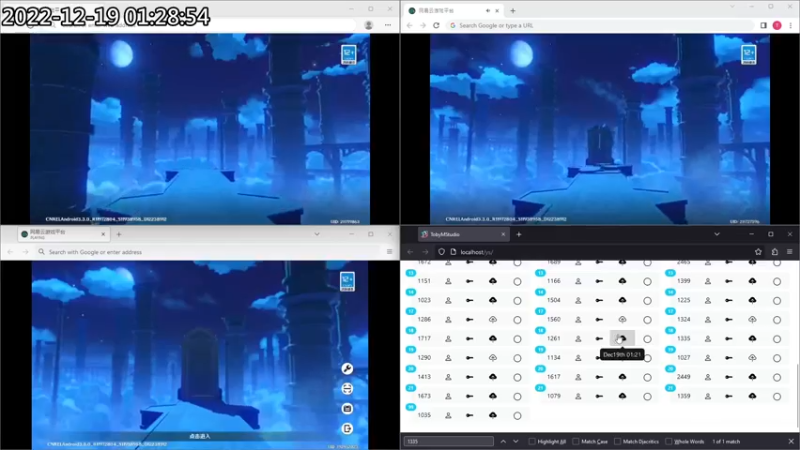800x450 pixels.
Task: Open new tab in TobyMStudio window
Action: [519, 234]
